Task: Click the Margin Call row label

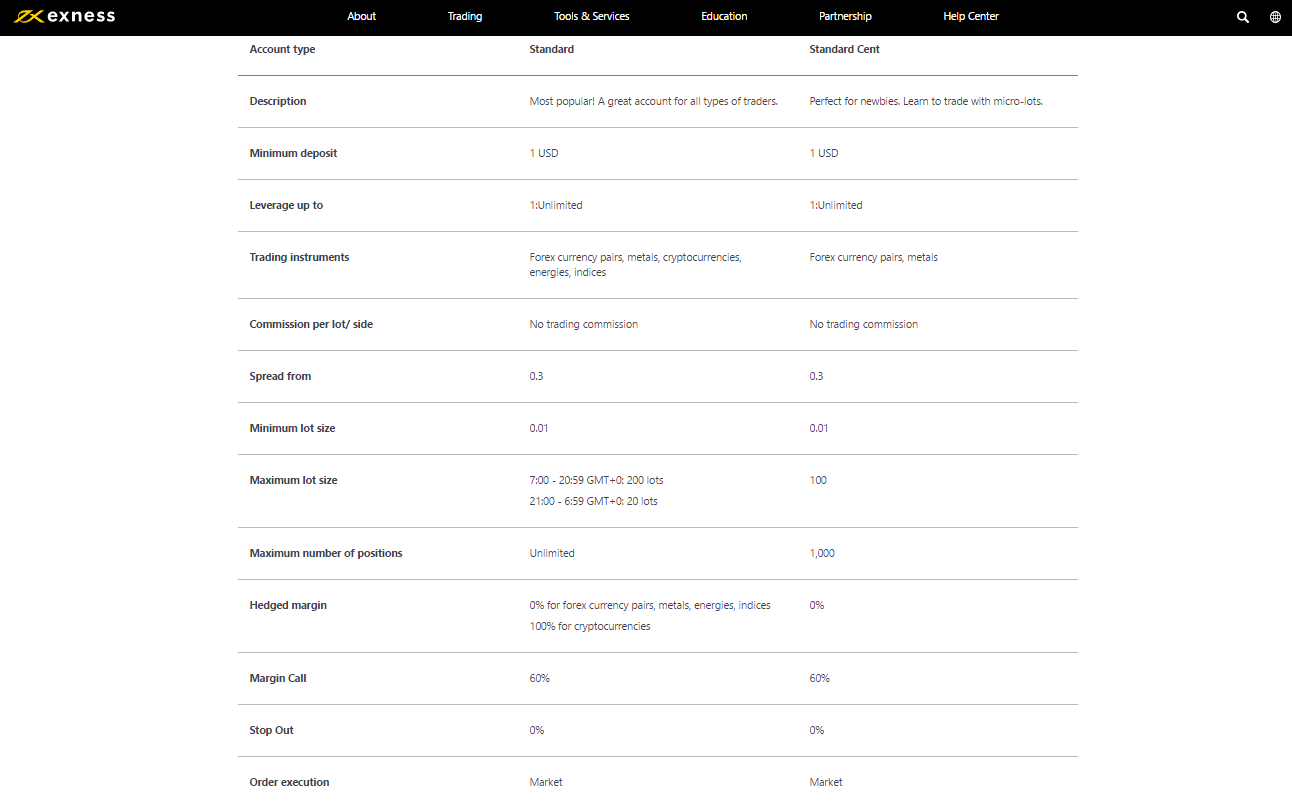Action: [x=278, y=678]
